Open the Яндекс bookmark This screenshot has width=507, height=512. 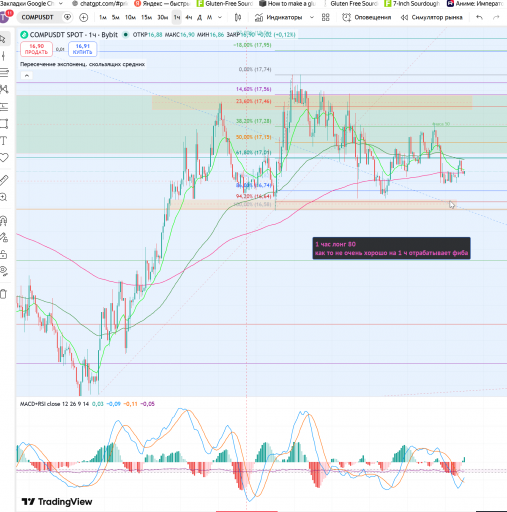(x=162, y=4)
